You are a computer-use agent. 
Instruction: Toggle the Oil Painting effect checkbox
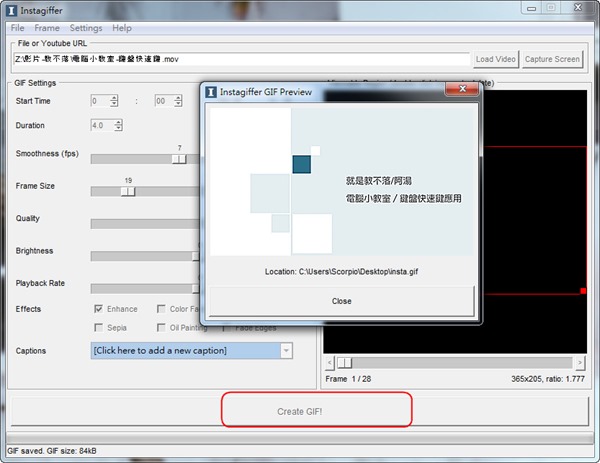[161, 328]
